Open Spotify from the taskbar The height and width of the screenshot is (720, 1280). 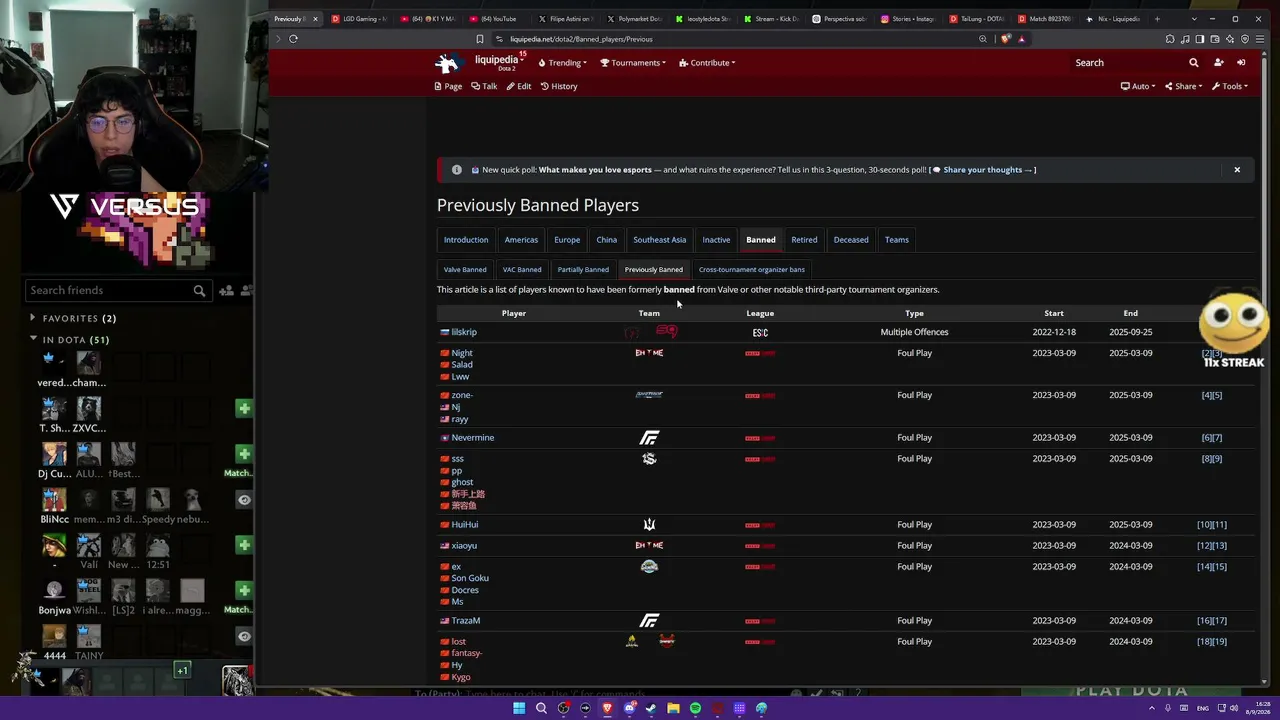coord(695,708)
